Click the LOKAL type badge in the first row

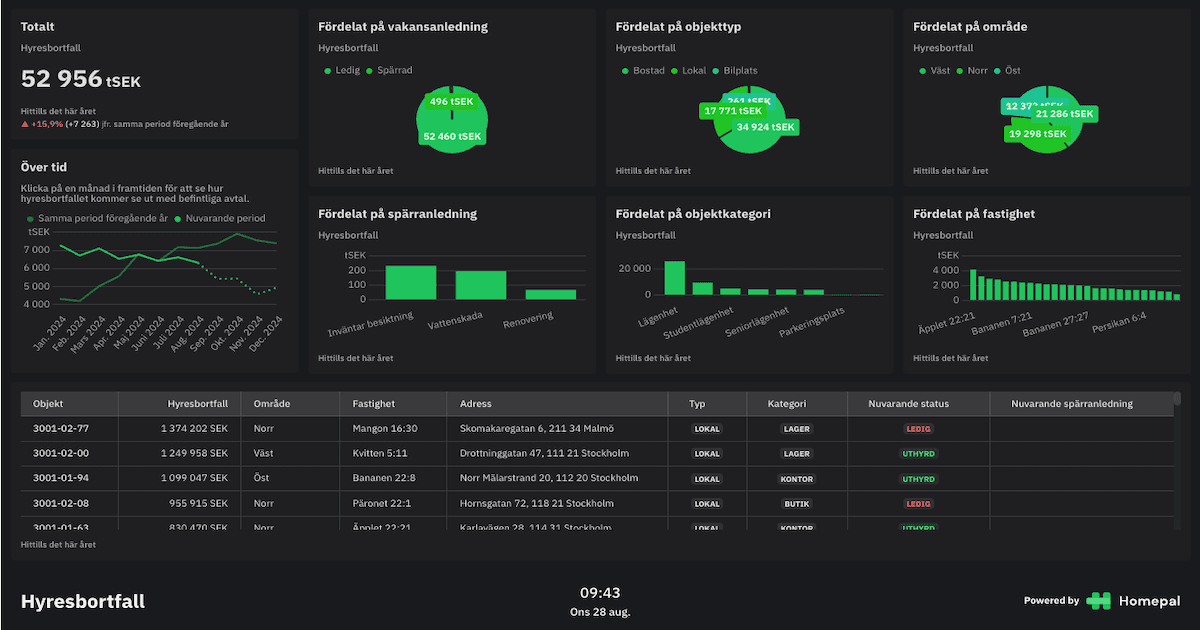pyautogui.click(x=706, y=428)
